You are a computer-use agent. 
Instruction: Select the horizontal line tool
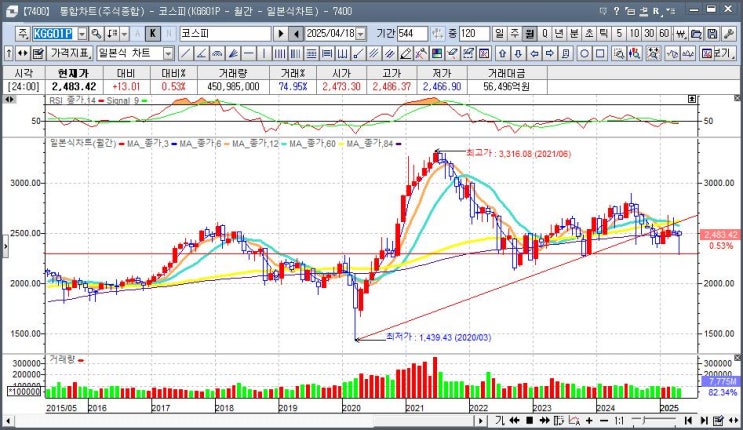[x=248, y=54]
